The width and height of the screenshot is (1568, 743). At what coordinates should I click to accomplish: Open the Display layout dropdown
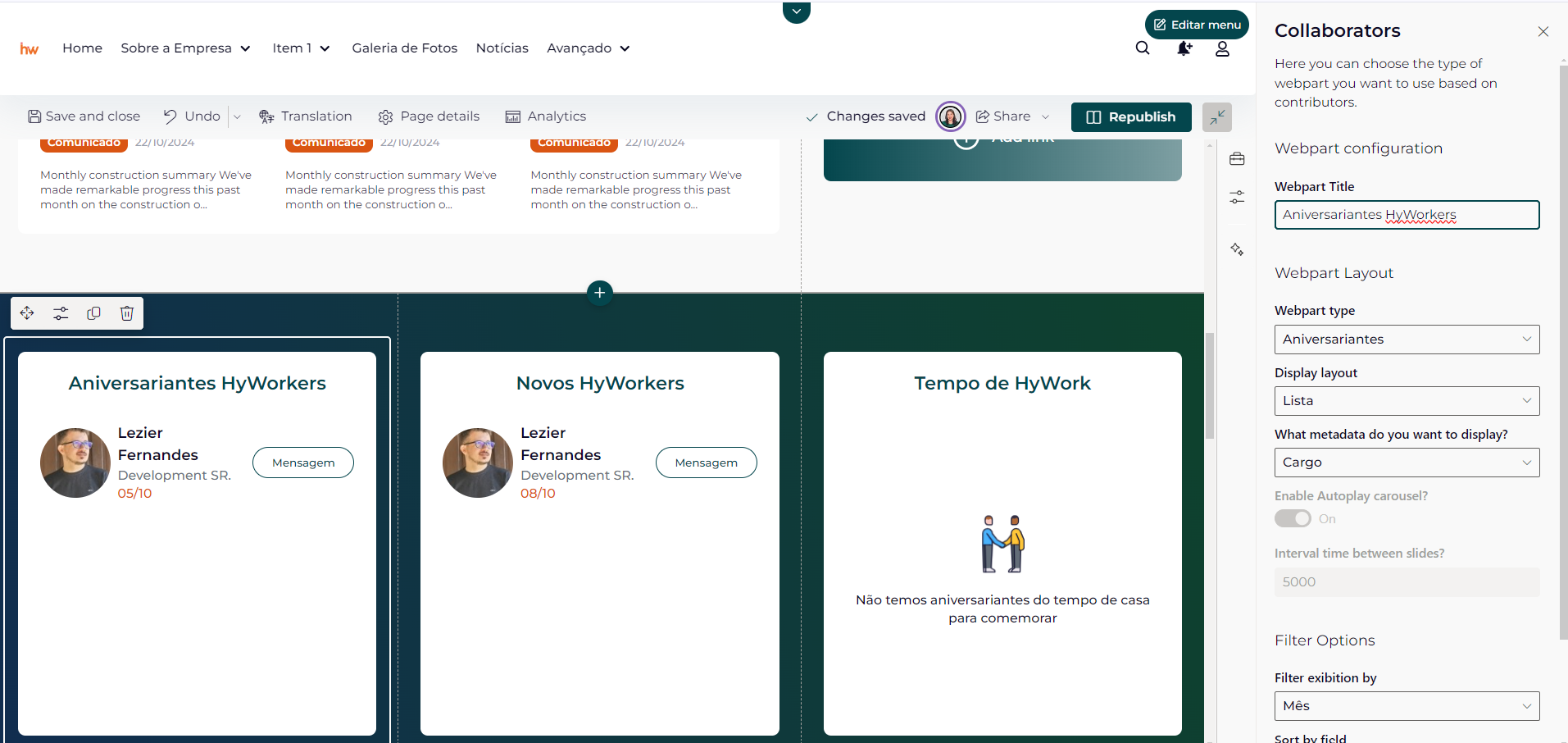point(1407,401)
